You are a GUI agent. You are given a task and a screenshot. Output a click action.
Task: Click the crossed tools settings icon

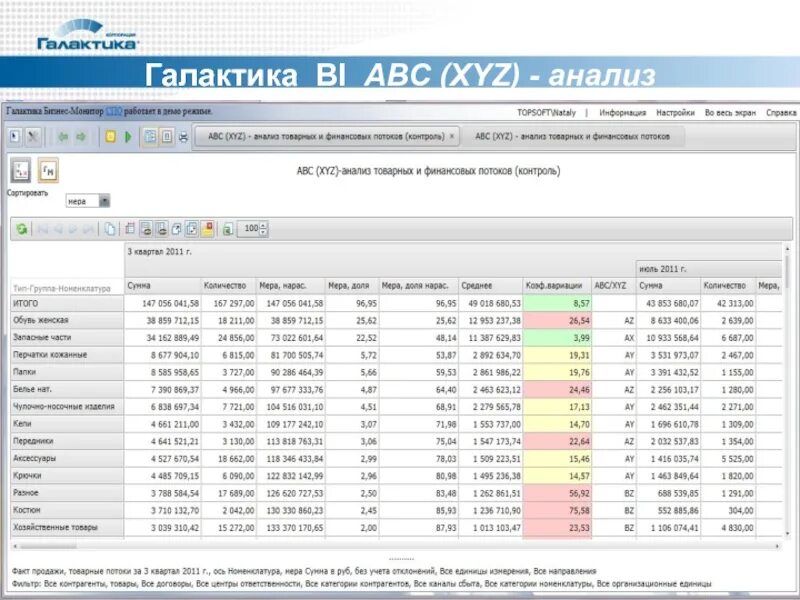pyautogui.click(x=33, y=137)
